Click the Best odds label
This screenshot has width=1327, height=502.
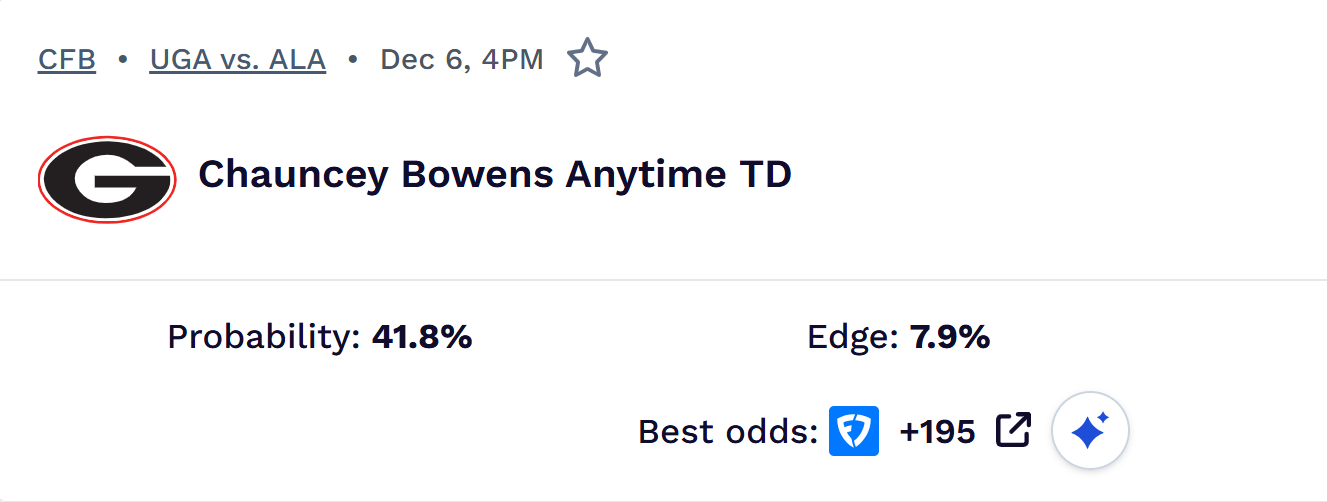pyautogui.click(x=728, y=432)
